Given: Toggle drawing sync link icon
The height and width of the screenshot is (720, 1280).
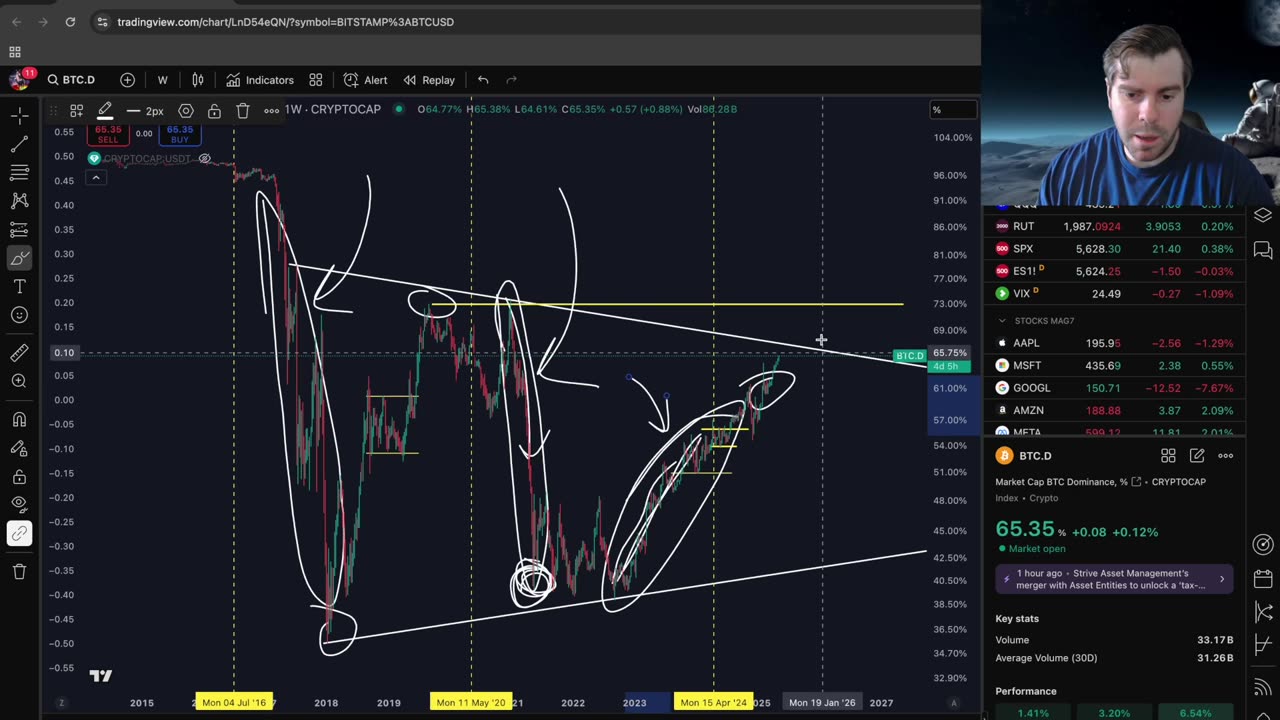Looking at the screenshot, I should click(x=19, y=534).
